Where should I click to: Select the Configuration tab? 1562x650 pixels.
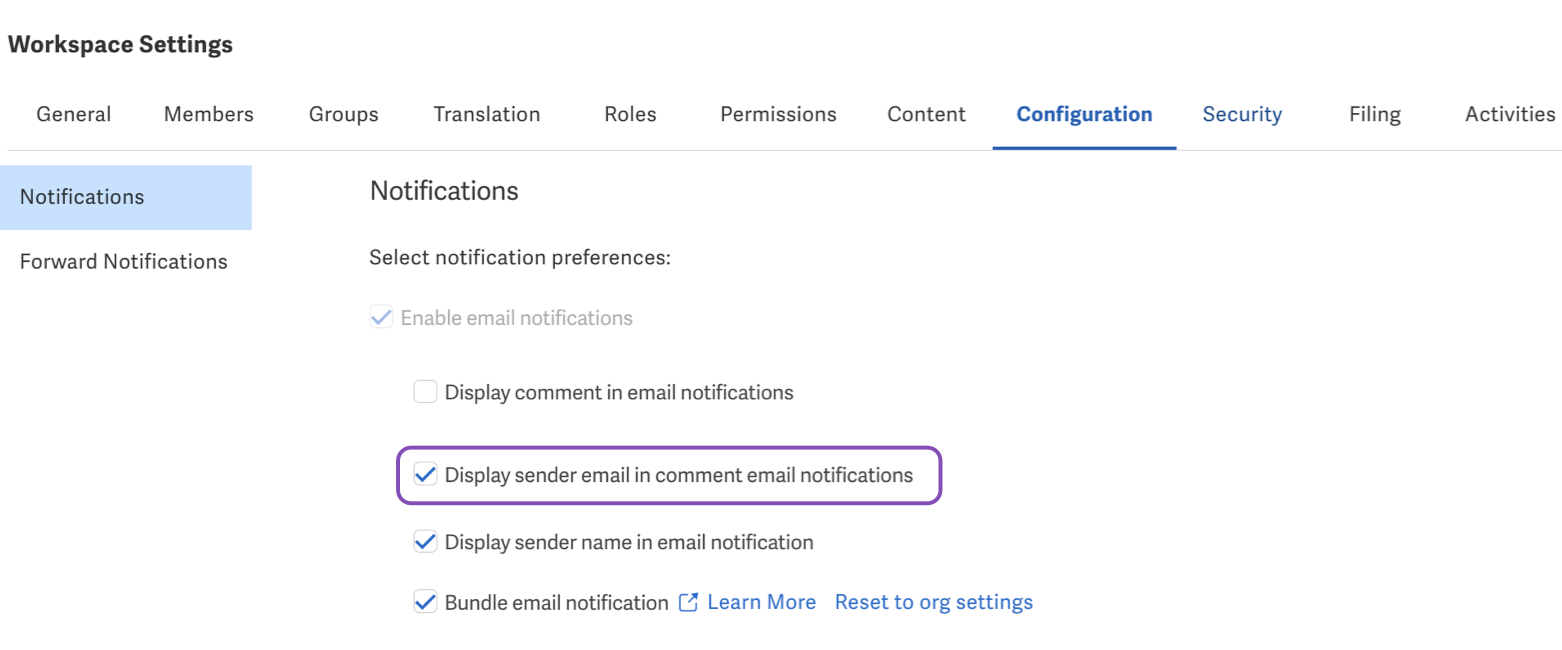1084,114
